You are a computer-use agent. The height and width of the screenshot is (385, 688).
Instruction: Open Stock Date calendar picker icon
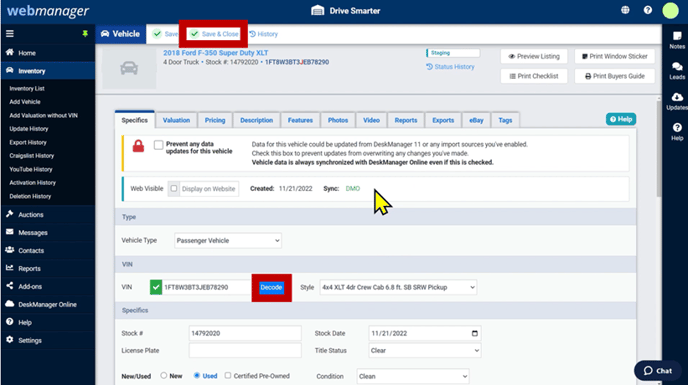coord(474,333)
